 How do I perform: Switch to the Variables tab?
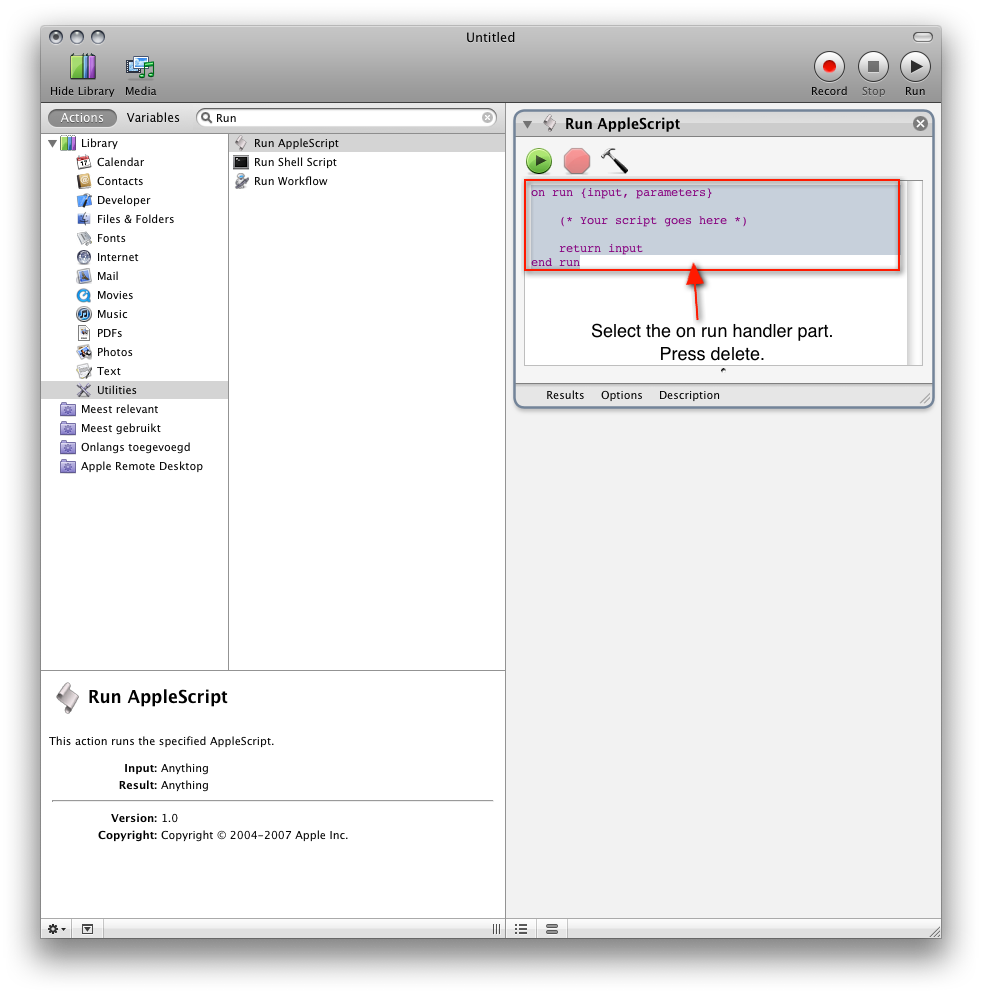point(153,118)
